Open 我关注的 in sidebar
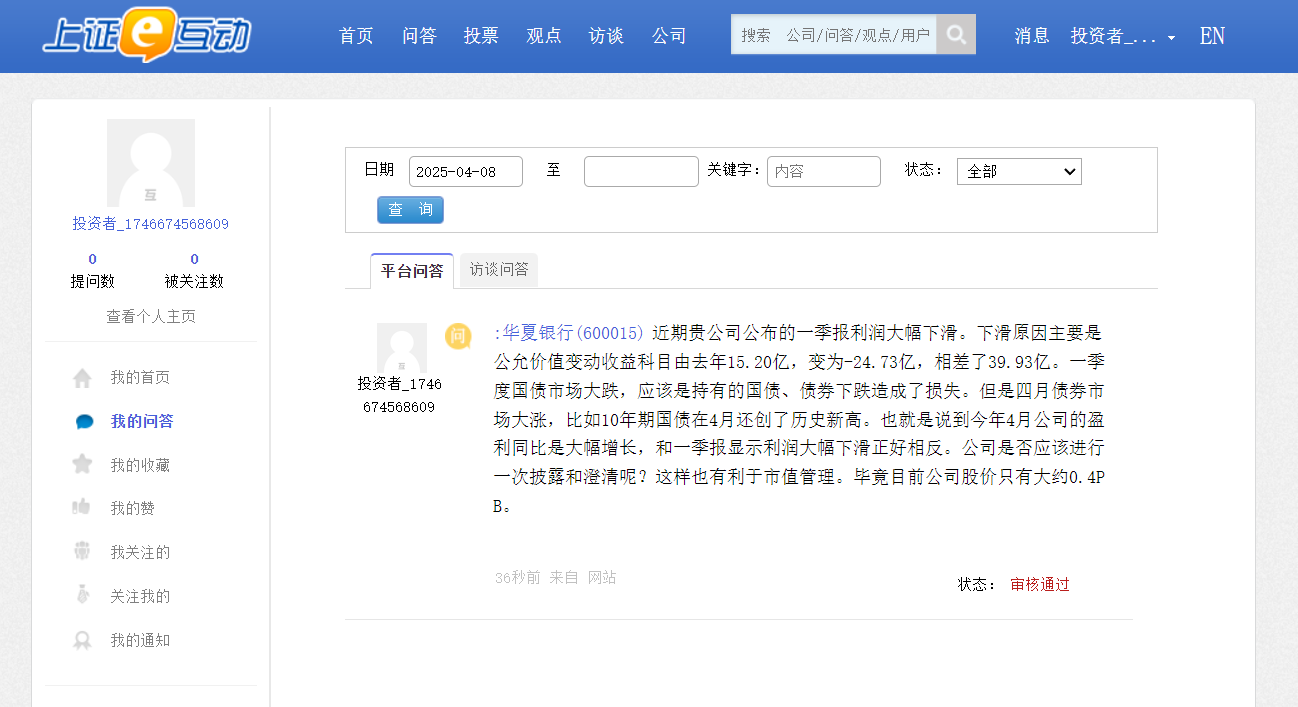Viewport: 1298px width, 707px height. [x=140, y=552]
